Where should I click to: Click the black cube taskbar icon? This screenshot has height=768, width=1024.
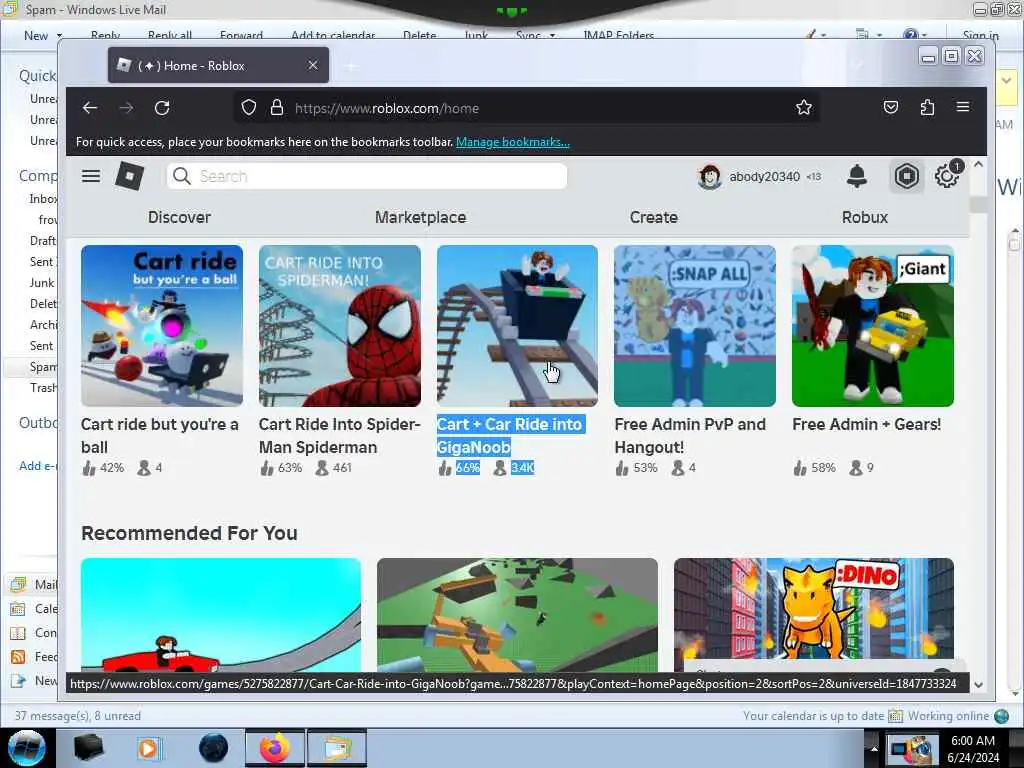click(88, 748)
